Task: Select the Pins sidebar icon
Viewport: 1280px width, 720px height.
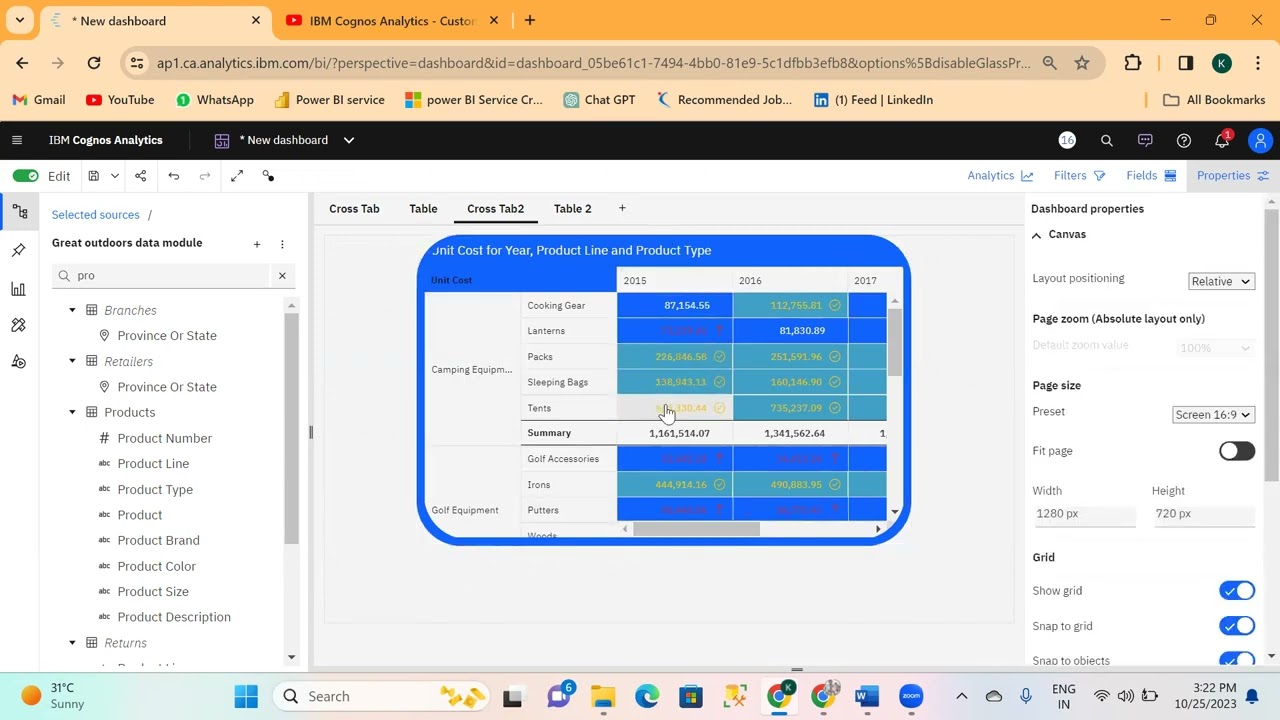Action: click(19, 250)
